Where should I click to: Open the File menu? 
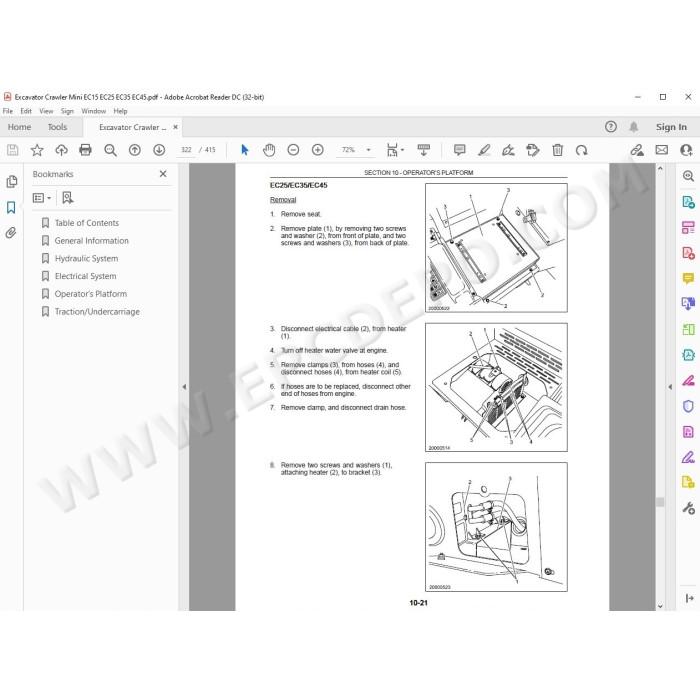coord(8,111)
